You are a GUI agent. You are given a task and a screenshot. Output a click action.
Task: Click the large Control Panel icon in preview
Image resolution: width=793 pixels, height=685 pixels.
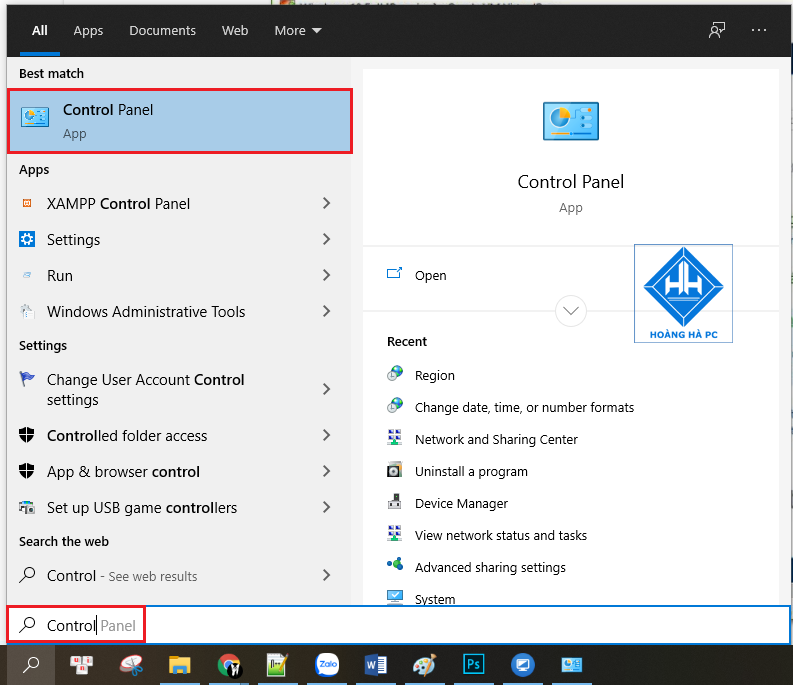tap(570, 121)
